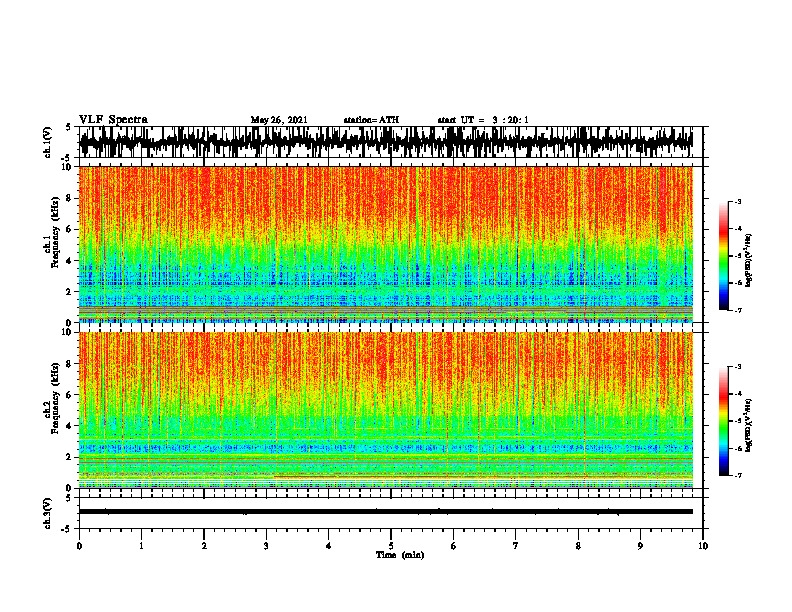Click the ch.2 colorbar unit label log(PSD)
Image resolution: width=792 pixels, height=612 pixels.
coord(749,425)
